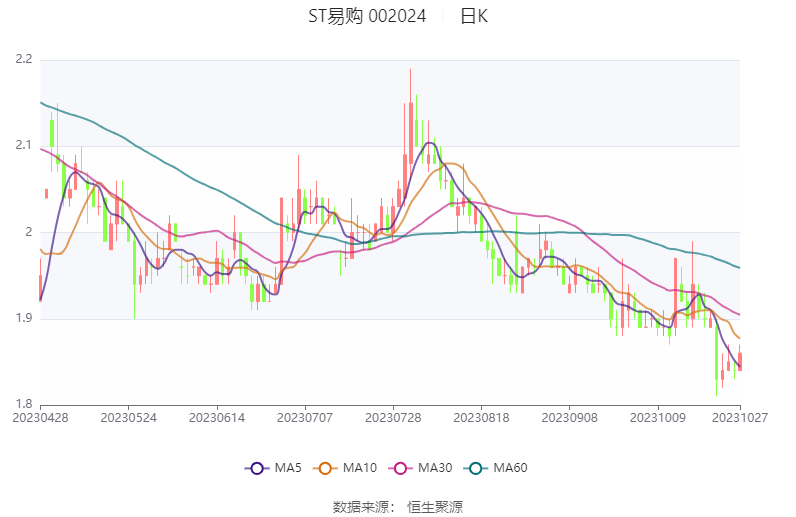
Task: Click the 数据来源 恒生聚源 source text
Action: [397, 506]
